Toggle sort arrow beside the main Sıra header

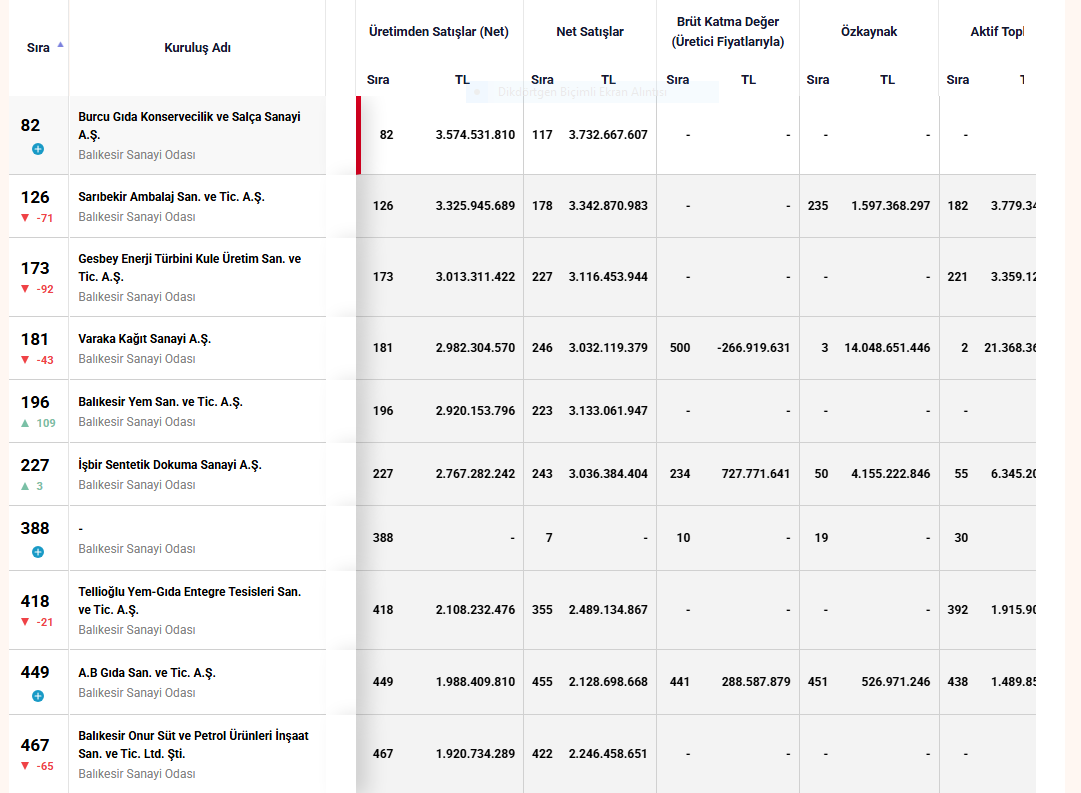click(61, 45)
